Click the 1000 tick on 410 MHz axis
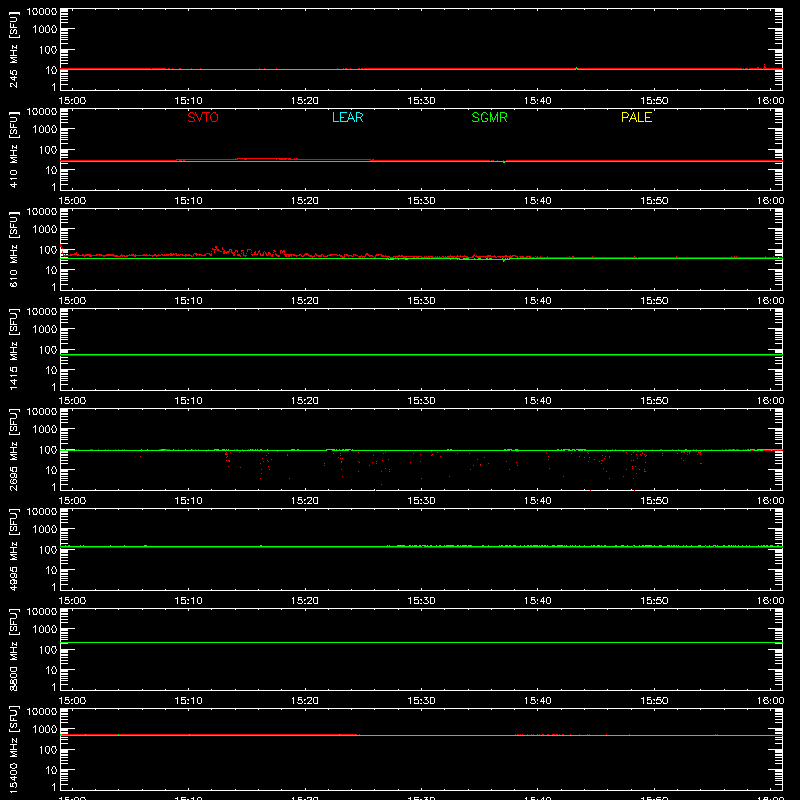Image resolution: width=800 pixels, height=800 pixels. pyautogui.click(x=45, y=130)
